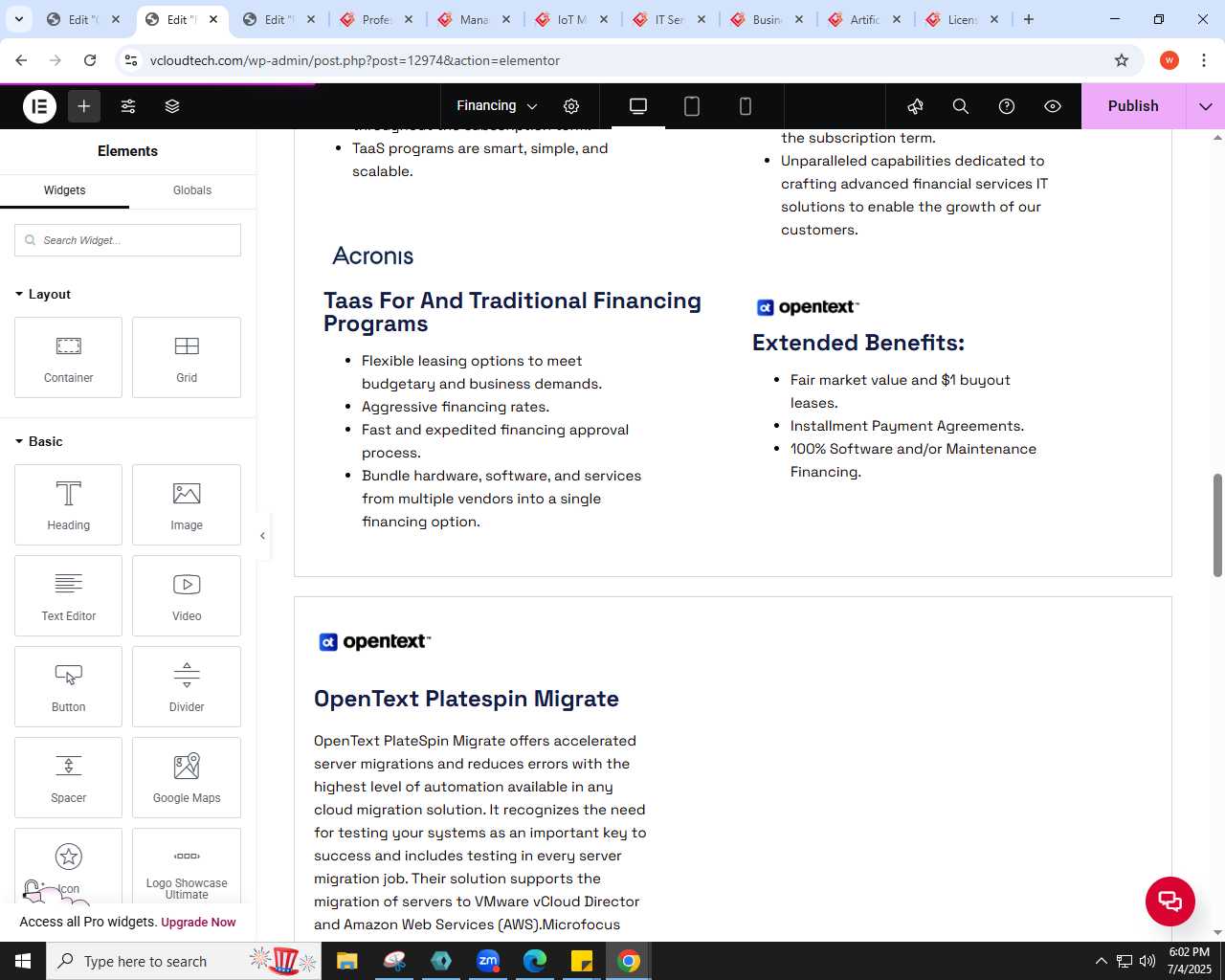Open Chrome tab search dropdown
Screen dimensions: 1225x980
[x=18, y=19]
